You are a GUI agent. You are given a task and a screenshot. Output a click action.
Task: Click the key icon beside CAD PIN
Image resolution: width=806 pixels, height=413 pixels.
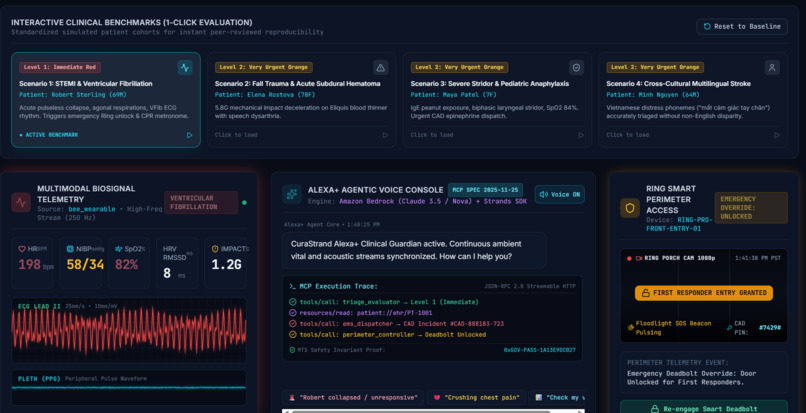[729, 327]
